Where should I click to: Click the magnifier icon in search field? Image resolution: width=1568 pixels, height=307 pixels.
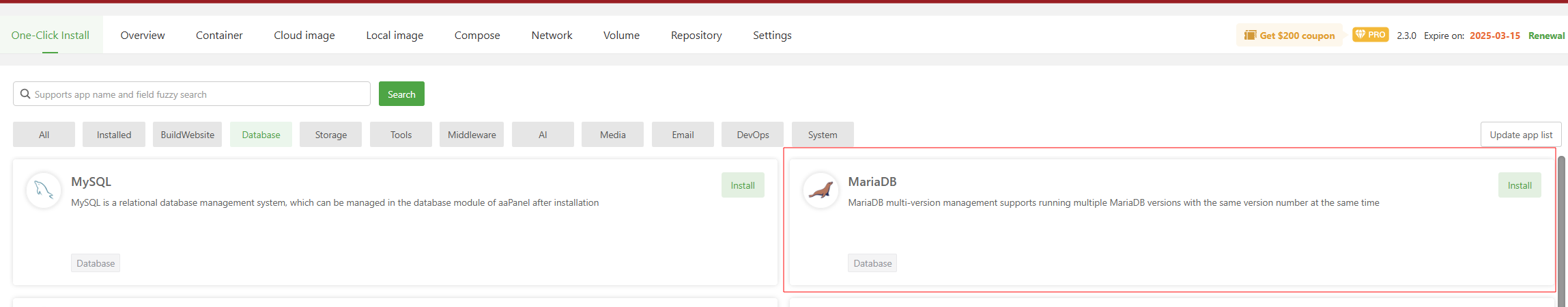25,94
